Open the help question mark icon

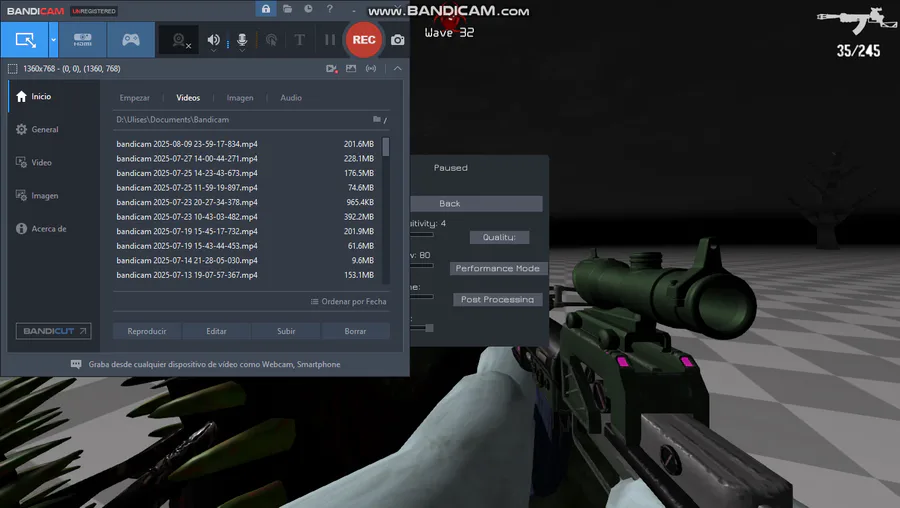click(329, 9)
